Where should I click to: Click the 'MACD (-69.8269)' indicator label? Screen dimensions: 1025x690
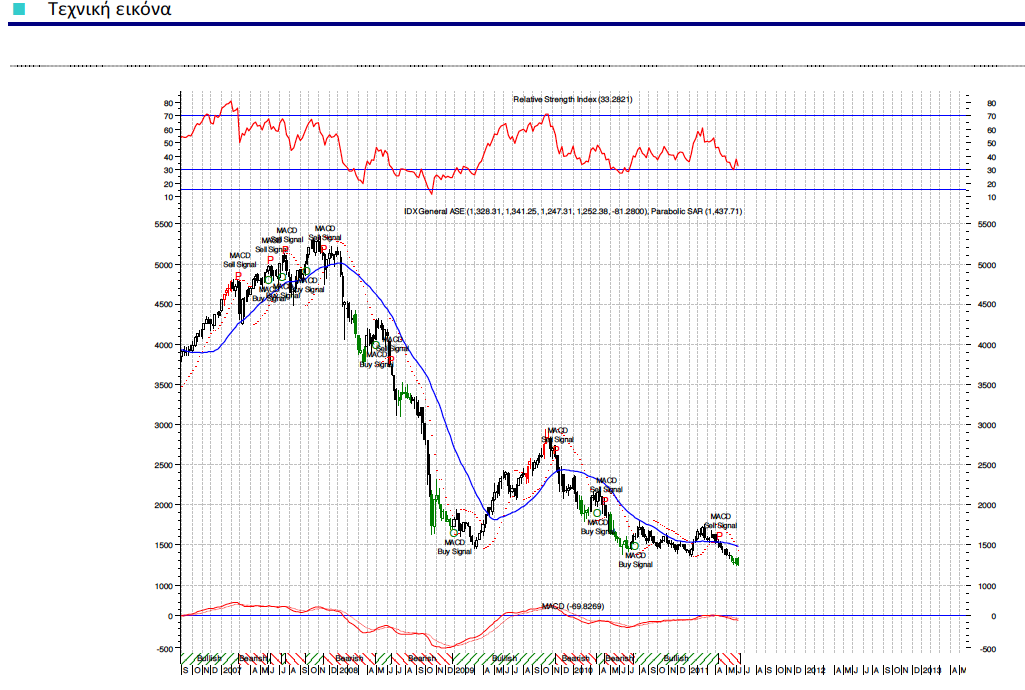[x=573, y=606]
